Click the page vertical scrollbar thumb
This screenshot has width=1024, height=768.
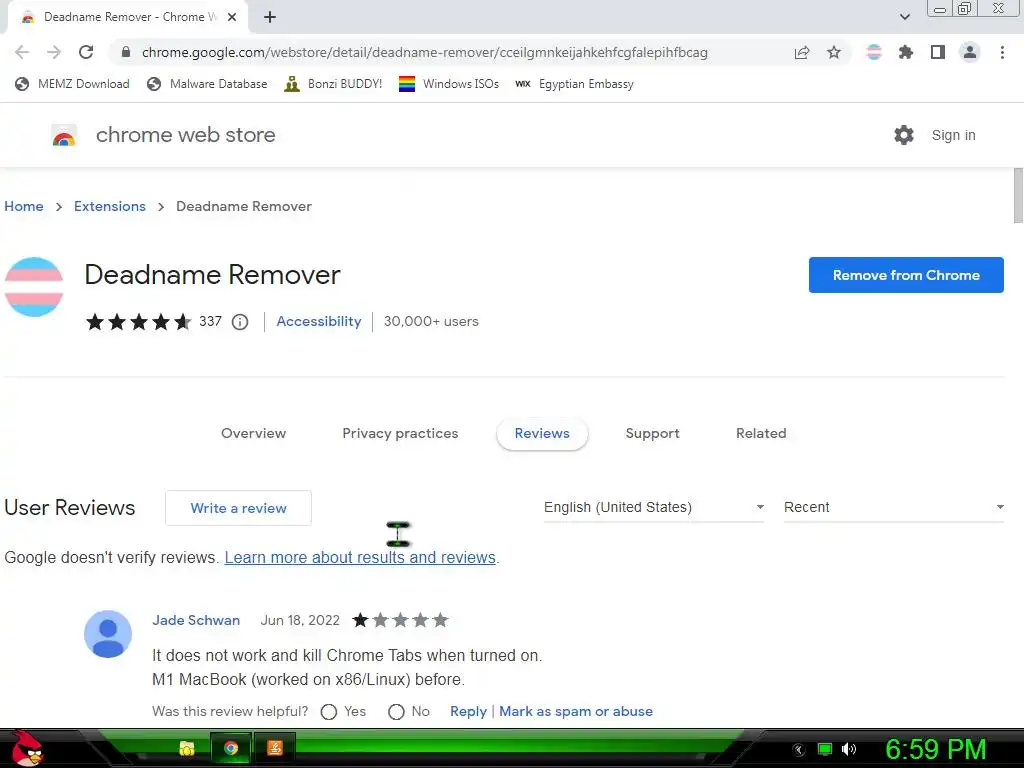(1018, 196)
